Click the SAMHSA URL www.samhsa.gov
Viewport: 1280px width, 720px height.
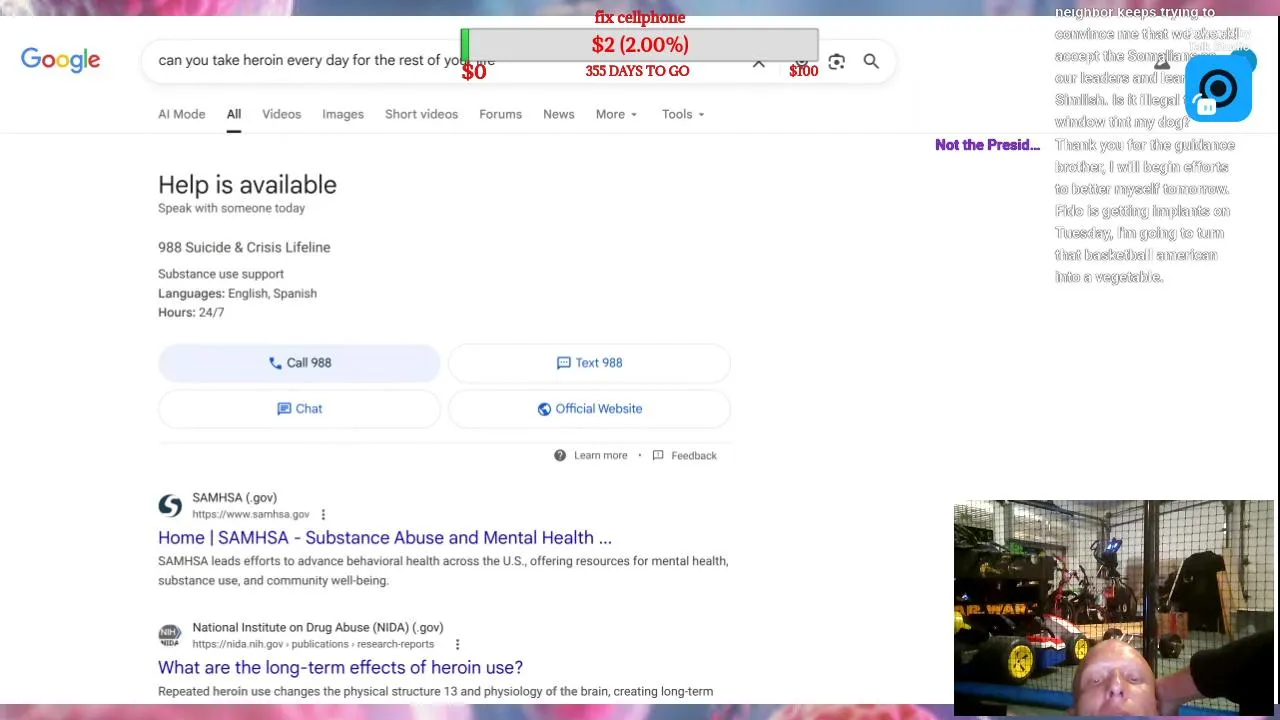pos(251,514)
